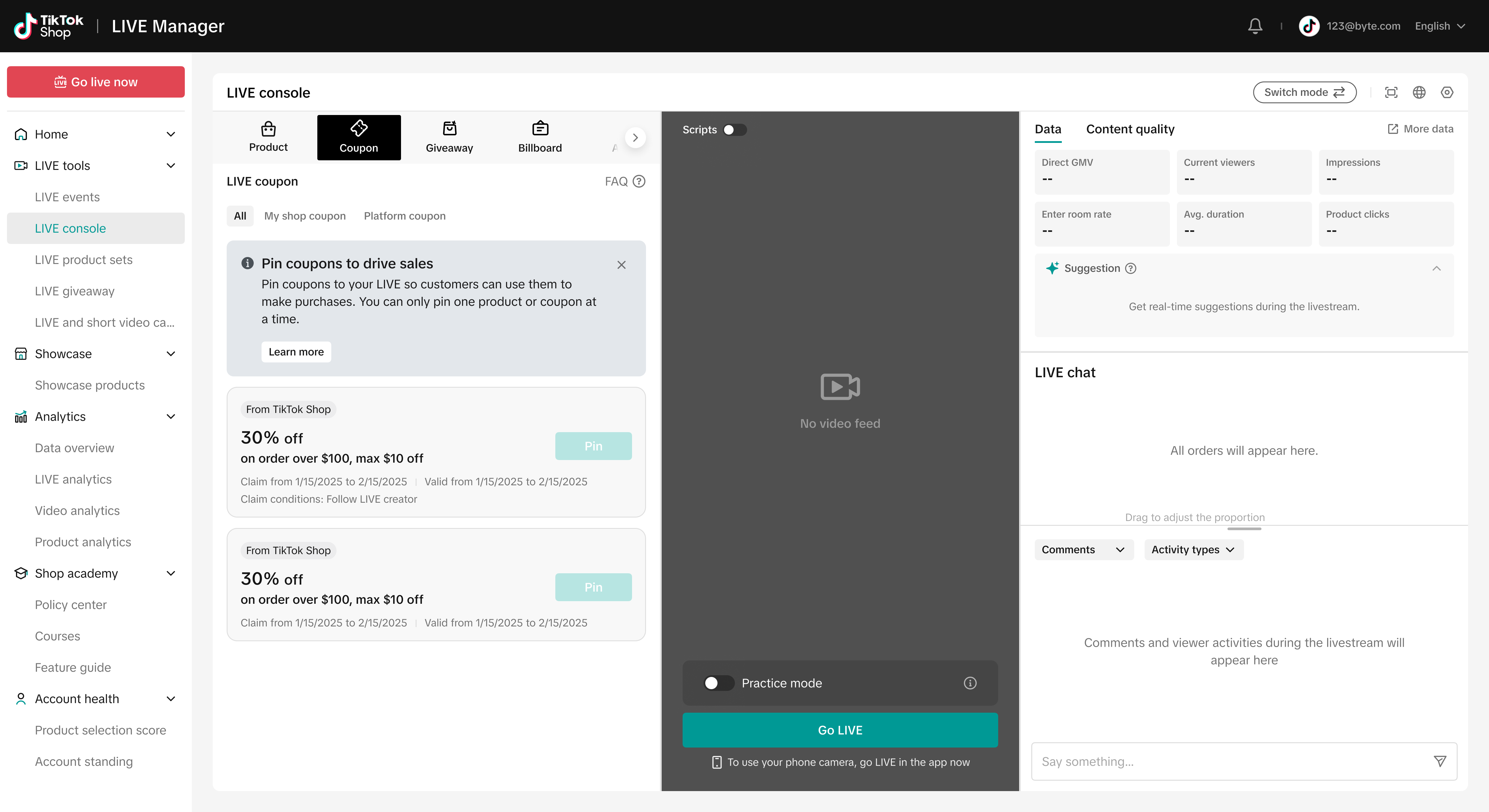1489x812 pixels.
Task: Switch to the Giveaway tab
Action: pyautogui.click(x=449, y=137)
